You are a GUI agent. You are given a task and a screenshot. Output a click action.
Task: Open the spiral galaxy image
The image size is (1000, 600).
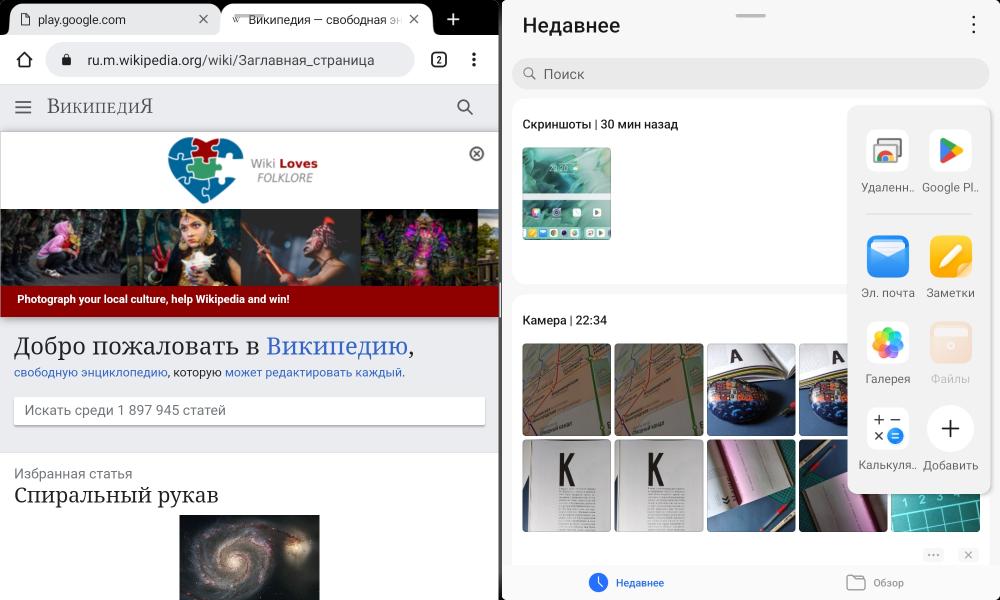tap(249, 557)
